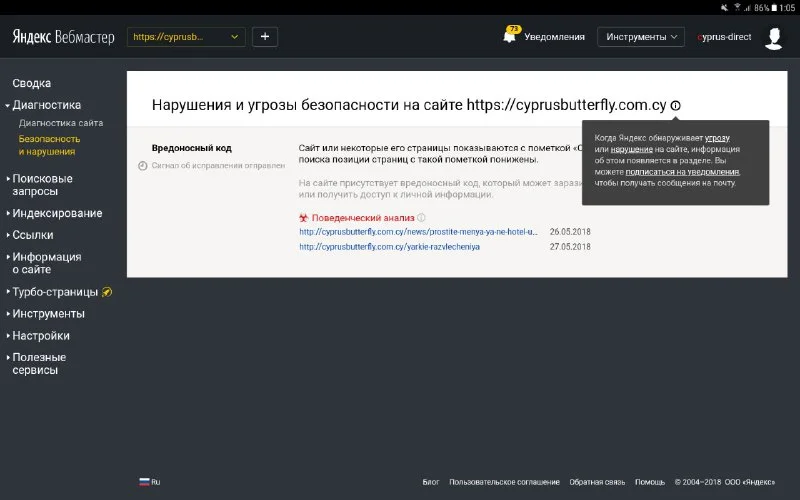
Task: Click the Яндекс Вебмастер logo
Action: [63, 37]
